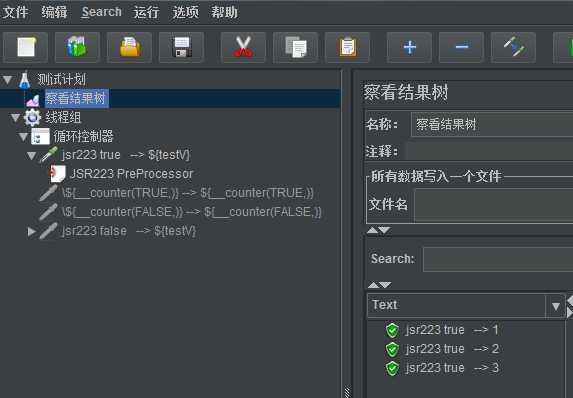Open the 选项 menu
The width and height of the screenshot is (573, 398).
[186, 12]
